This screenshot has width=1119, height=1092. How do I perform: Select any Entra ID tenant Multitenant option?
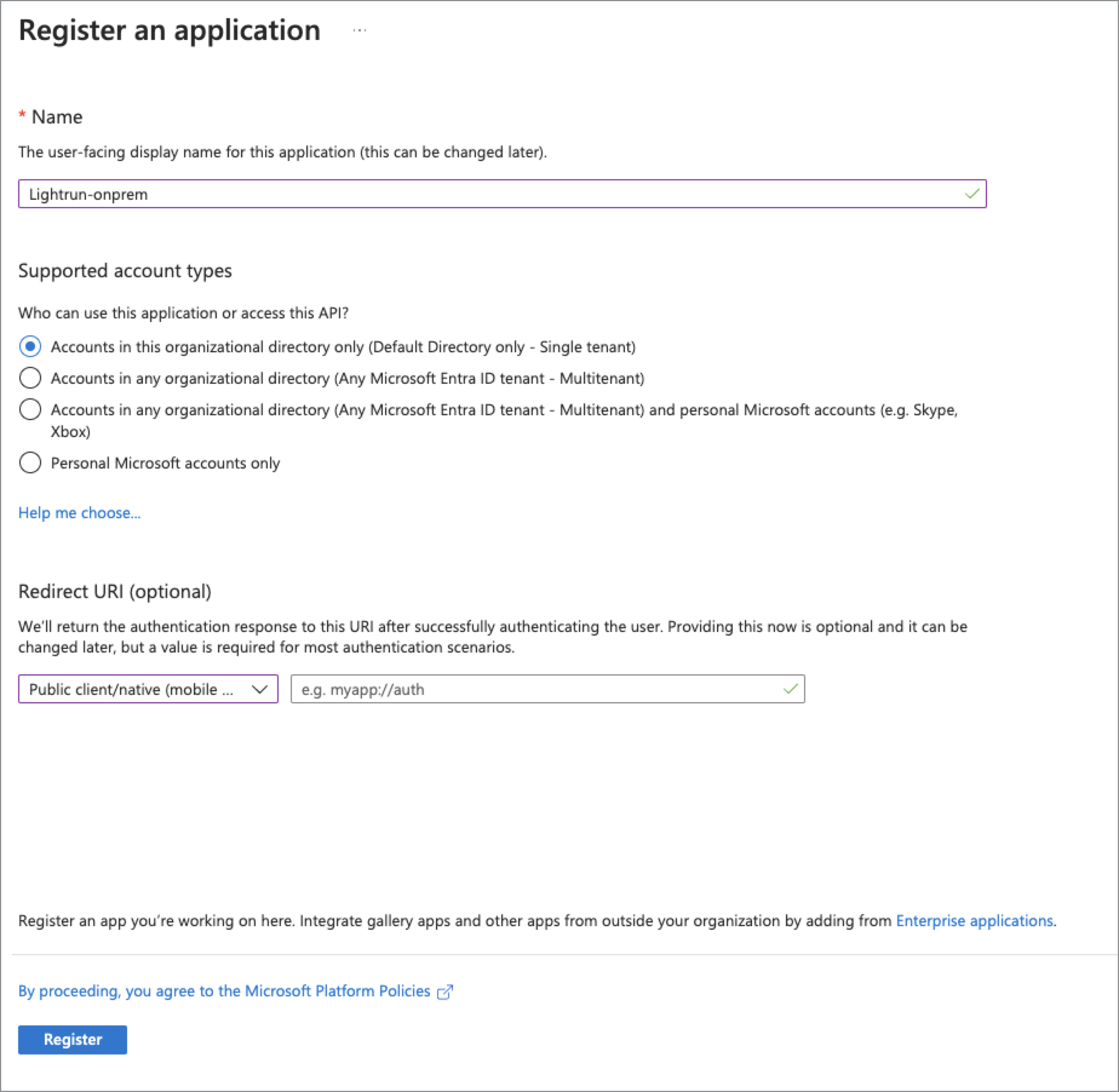click(30, 378)
